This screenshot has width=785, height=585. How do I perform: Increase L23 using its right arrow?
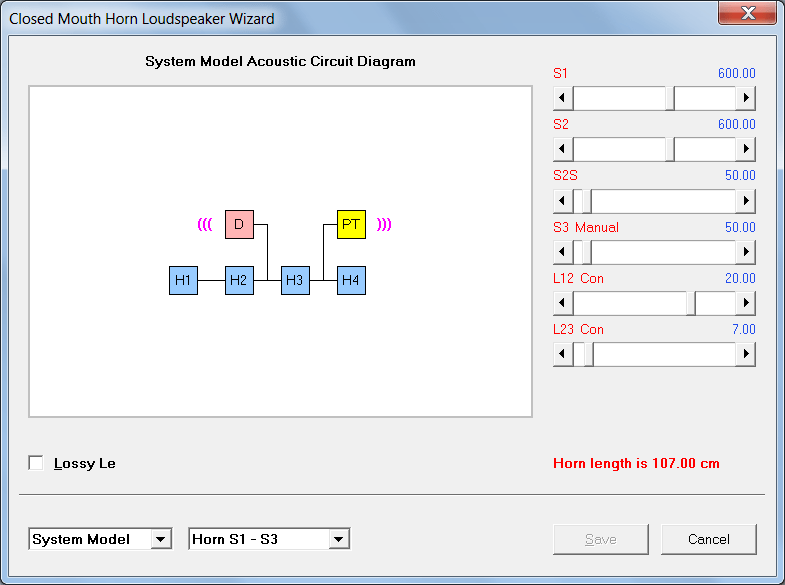click(x=745, y=354)
